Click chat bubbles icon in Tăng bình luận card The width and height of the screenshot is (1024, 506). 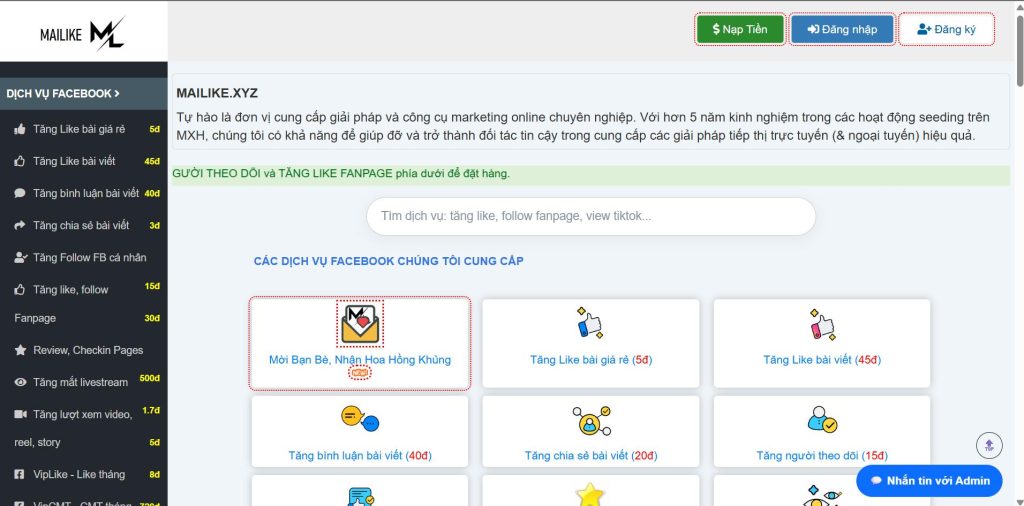(x=360, y=420)
